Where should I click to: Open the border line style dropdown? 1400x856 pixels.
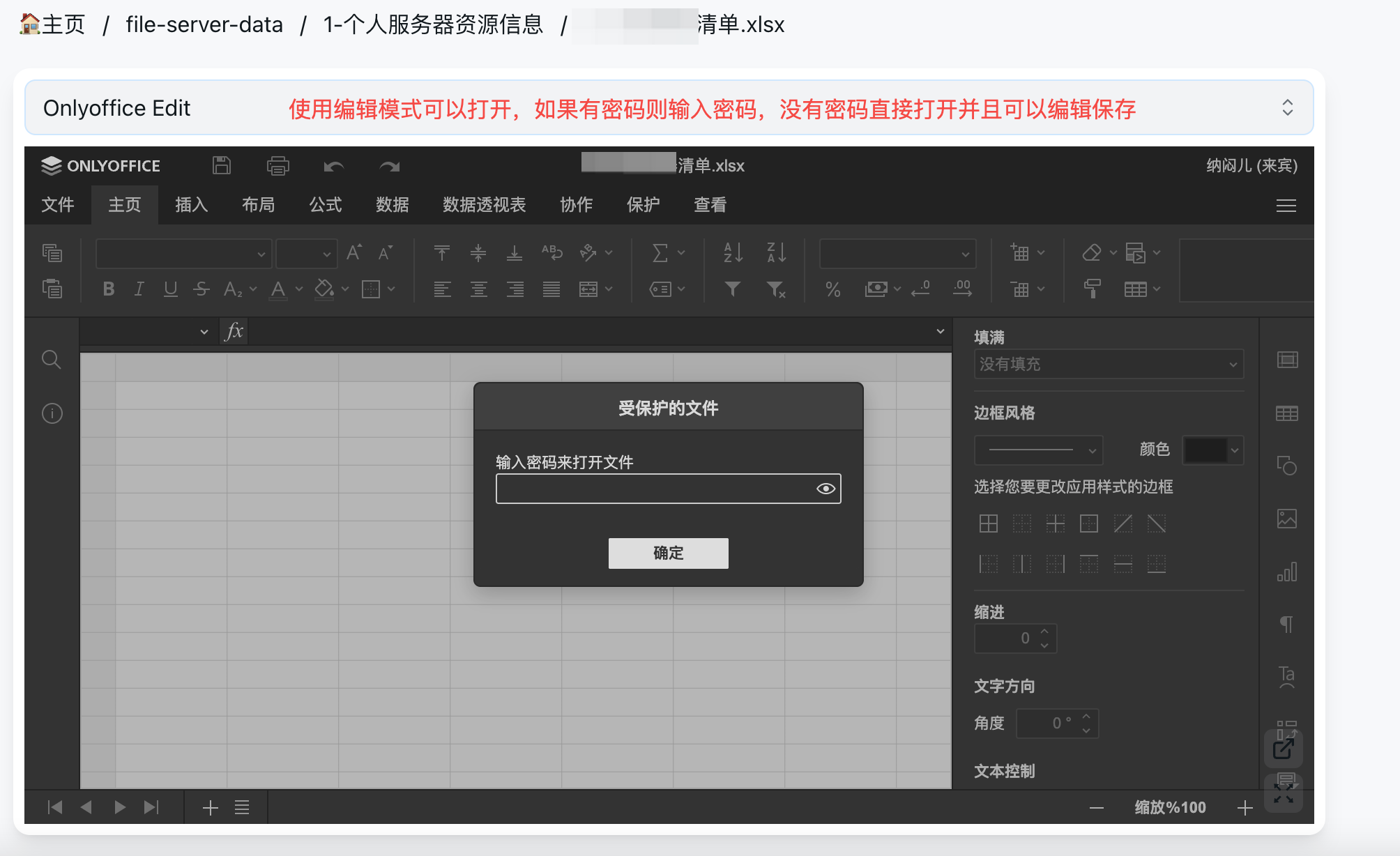click(1038, 450)
